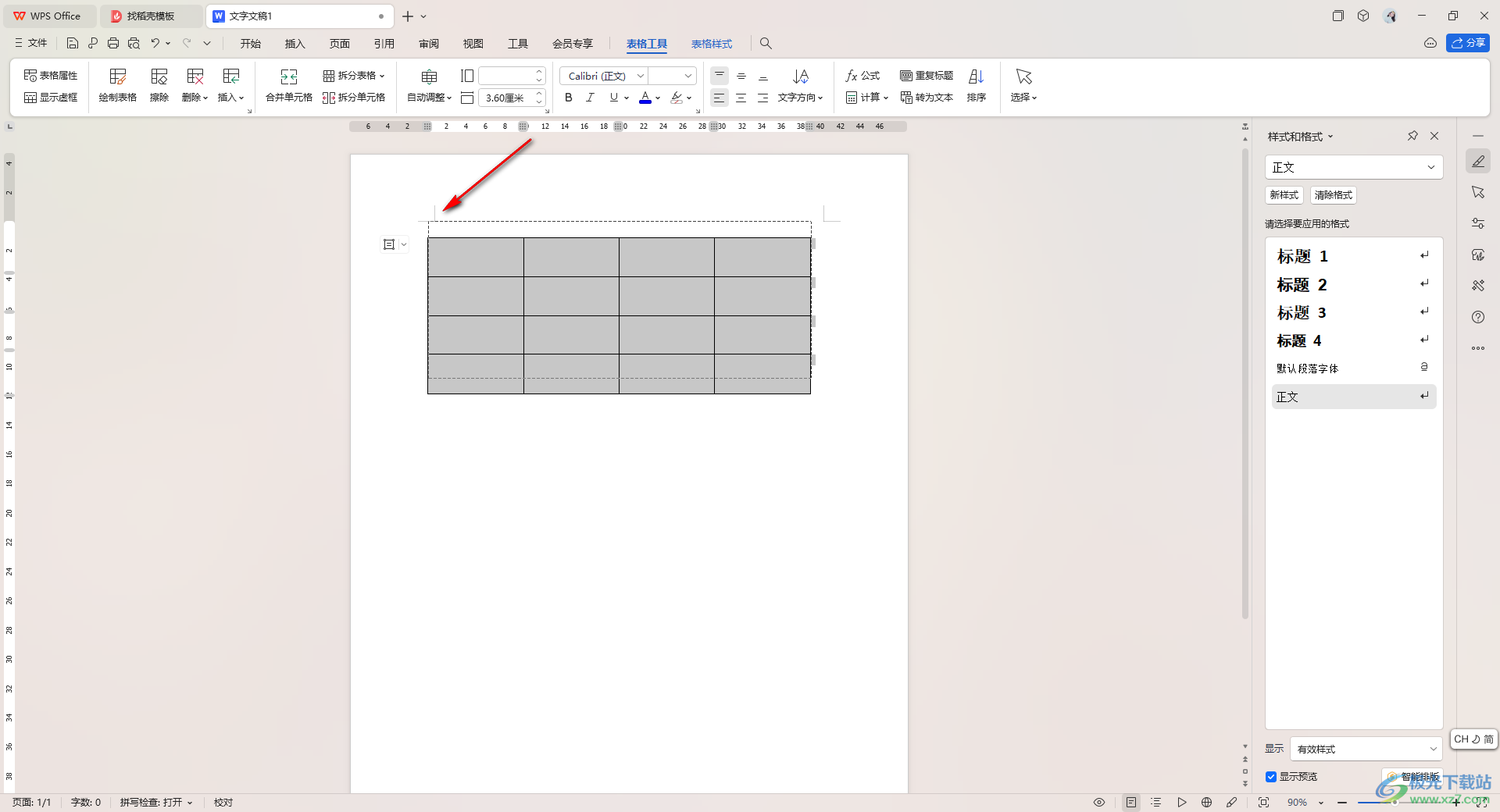The width and height of the screenshot is (1500, 812).
Task: Open the split table (拆分表格) dropdown
Action: coord(354,76)
